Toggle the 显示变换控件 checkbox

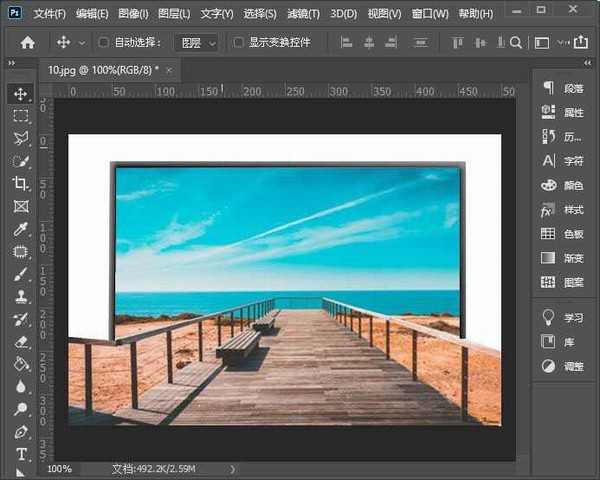click(x=238, y=43)
